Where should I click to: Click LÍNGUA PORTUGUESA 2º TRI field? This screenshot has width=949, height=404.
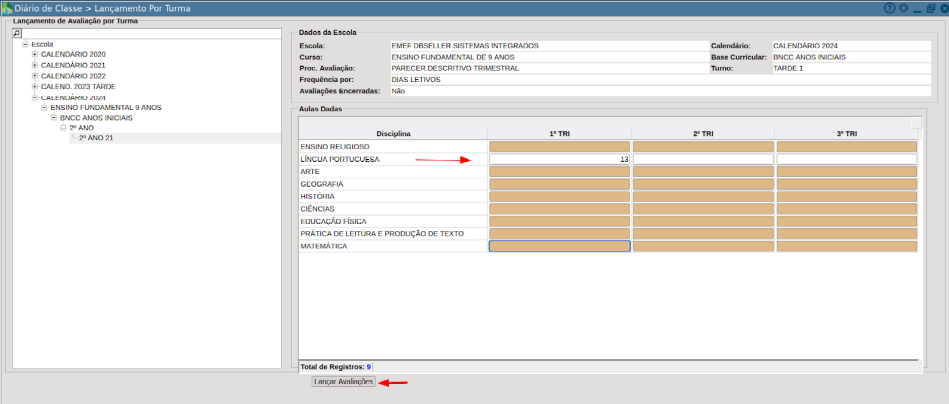point(703,159)
